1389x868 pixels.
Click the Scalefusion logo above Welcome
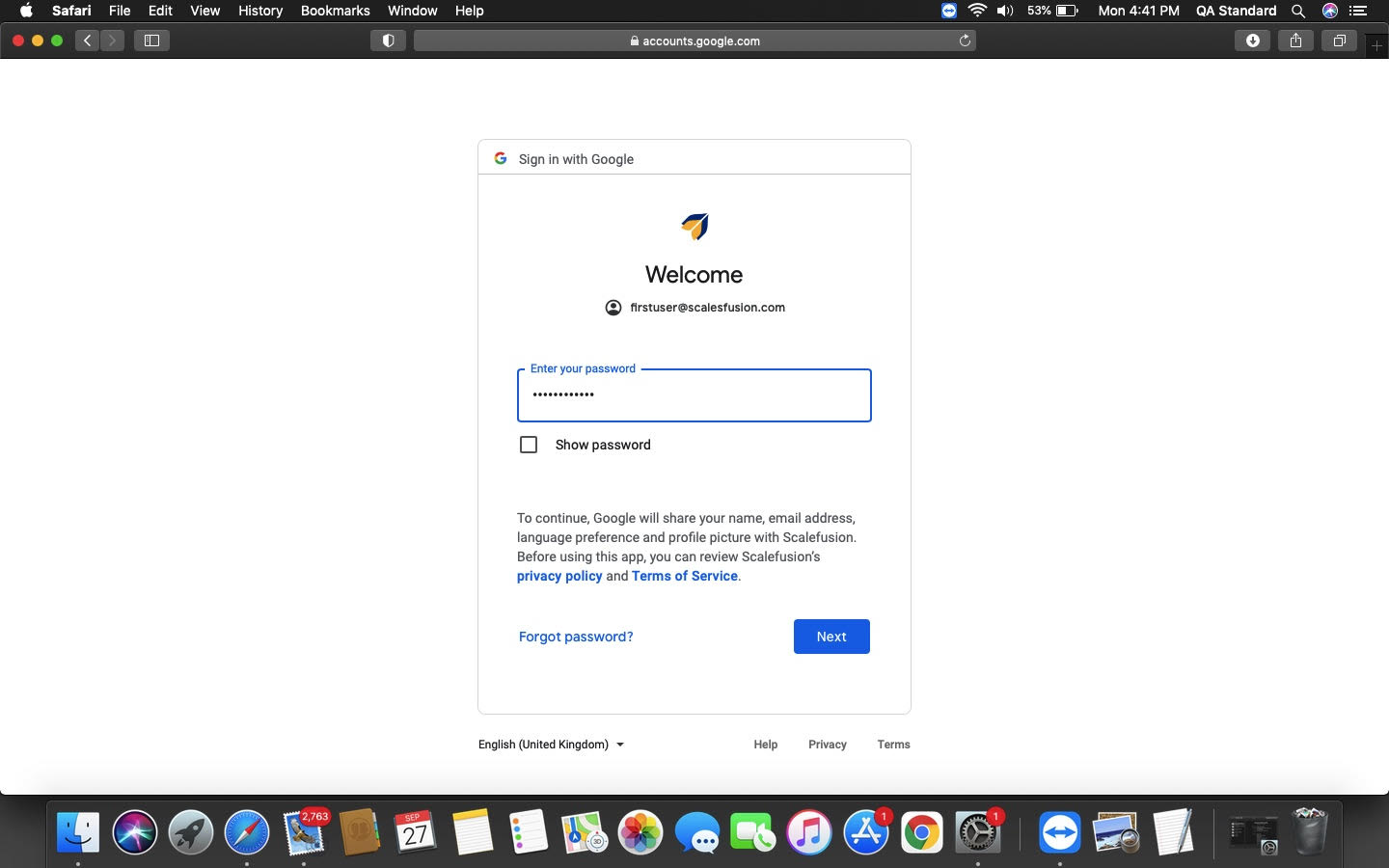694,226
